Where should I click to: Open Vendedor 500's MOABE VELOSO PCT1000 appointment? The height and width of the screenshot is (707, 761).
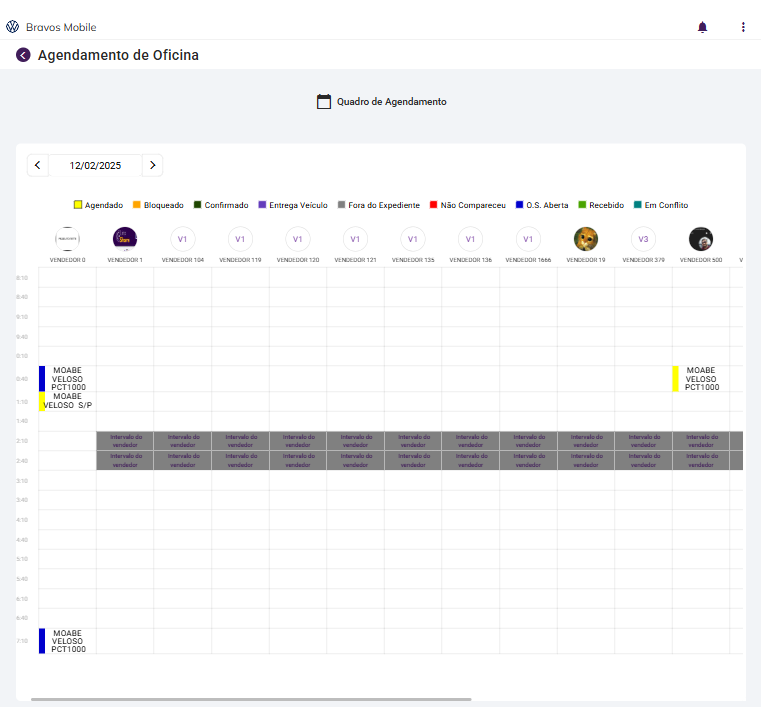click(x=701, y=378)
